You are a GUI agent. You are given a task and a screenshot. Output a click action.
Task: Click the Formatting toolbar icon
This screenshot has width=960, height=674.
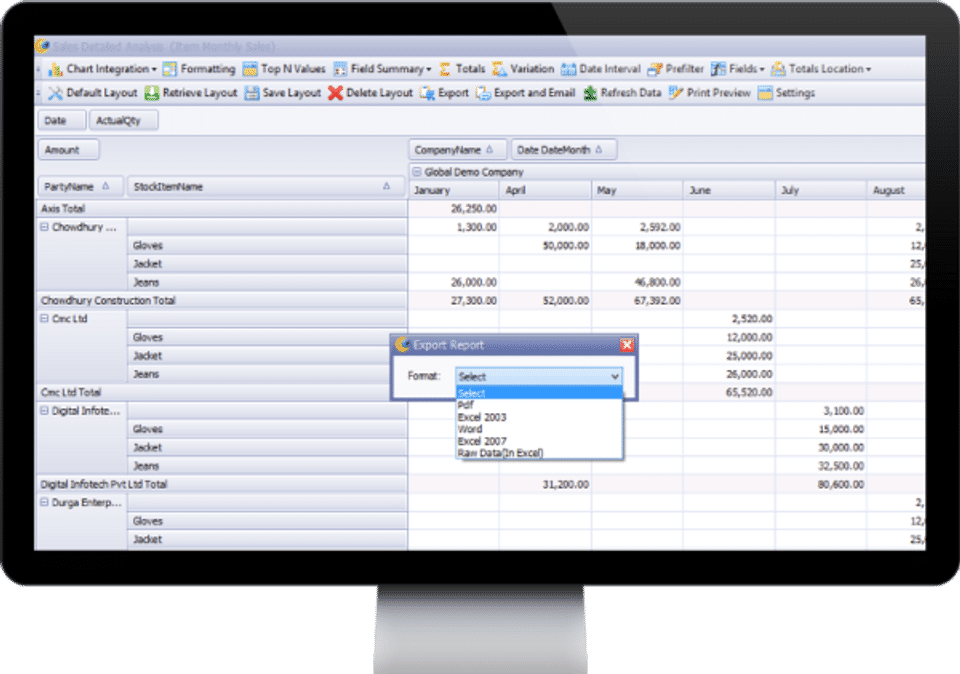(170, 69)
